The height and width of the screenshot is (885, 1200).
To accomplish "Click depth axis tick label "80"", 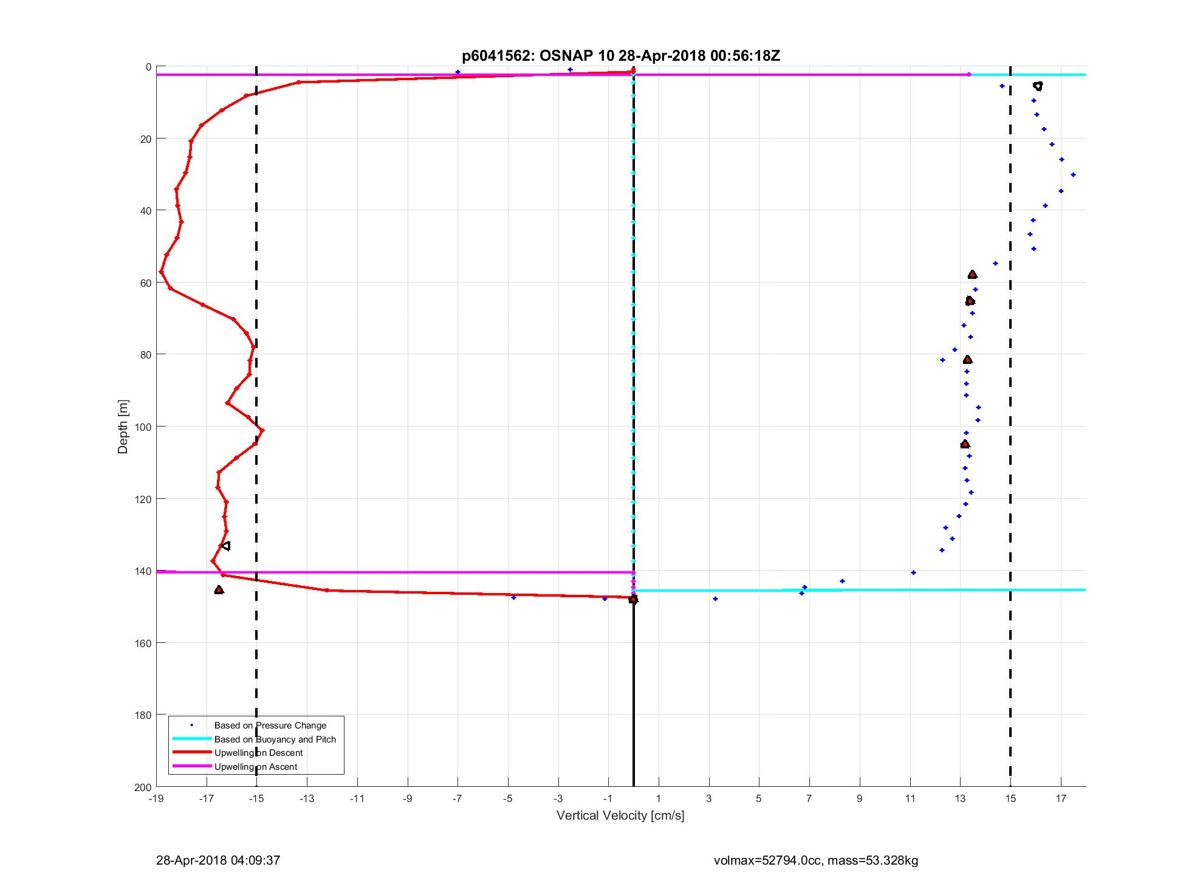I will [x=145, y=355].
